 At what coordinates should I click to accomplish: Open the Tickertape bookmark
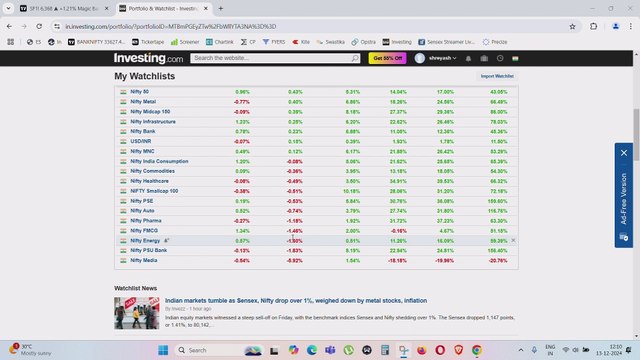pyautogui.click(x=148, y=42)
